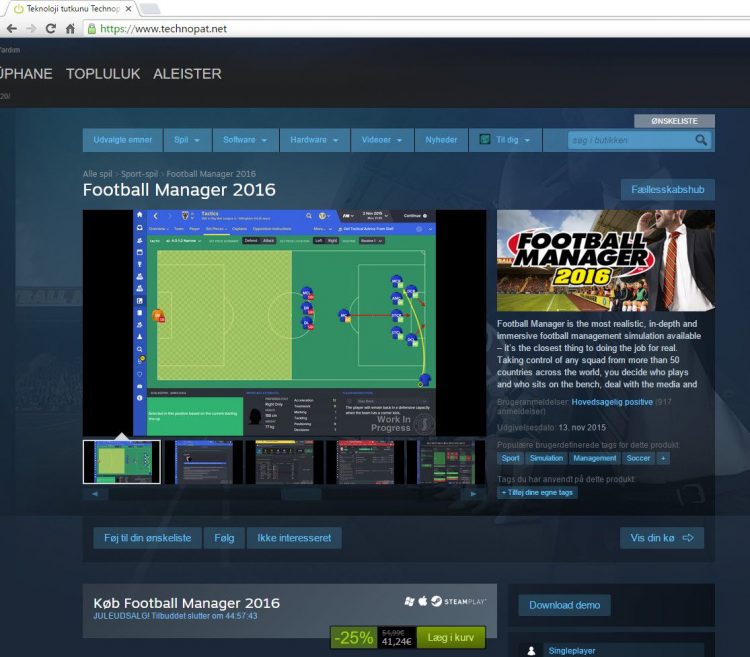Click the Til dig green icon
This screenshot has width=750, height=657.
coord(485,139)
